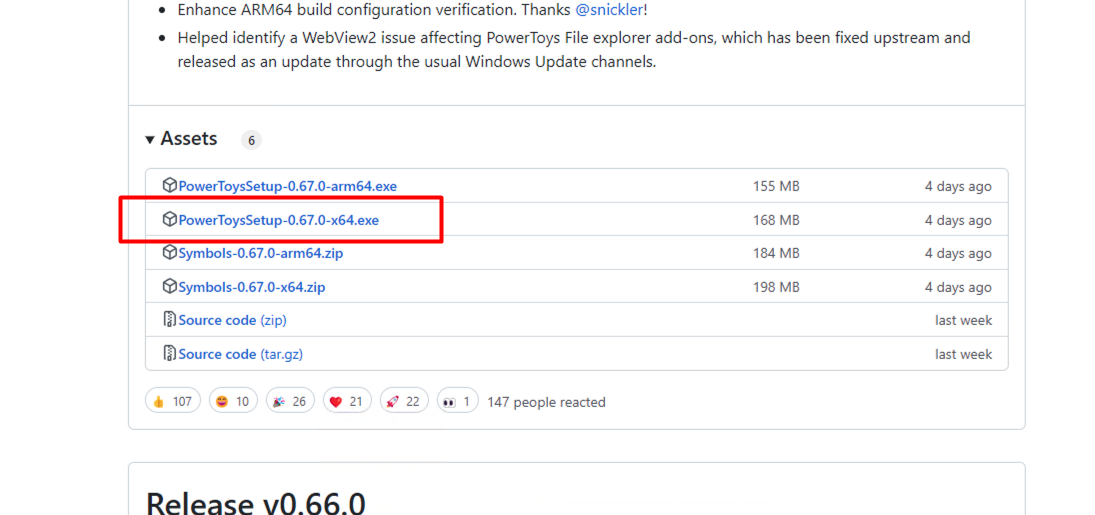1095x515 pixels.
Task: Click '4 days ago' for Symbols x64.zip row
Action: tap(958, 287)
